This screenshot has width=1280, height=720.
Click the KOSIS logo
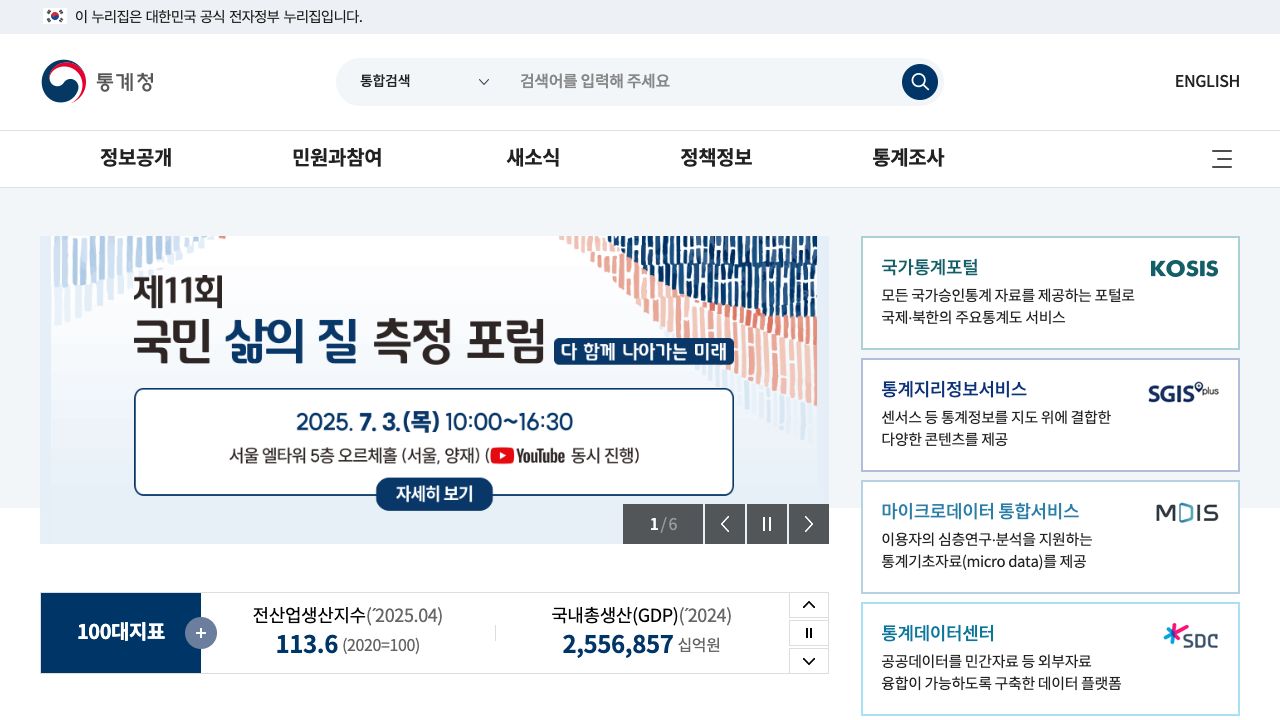tap(1184, 268)
